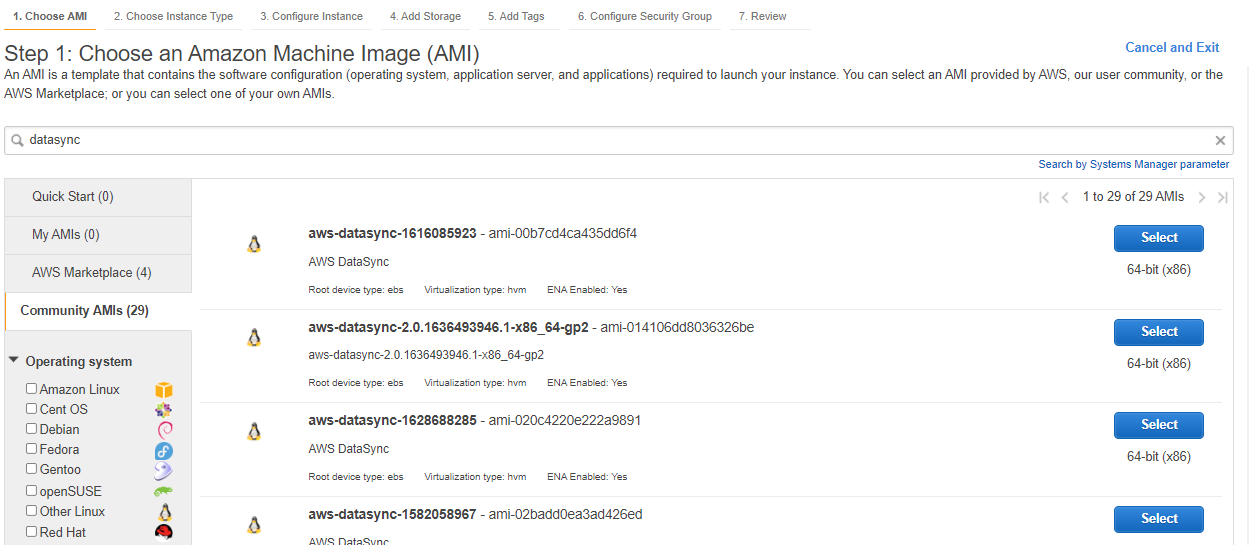
Task: Open Search by Systems Manager parameter link
Action: click(x=1134, y=164)
